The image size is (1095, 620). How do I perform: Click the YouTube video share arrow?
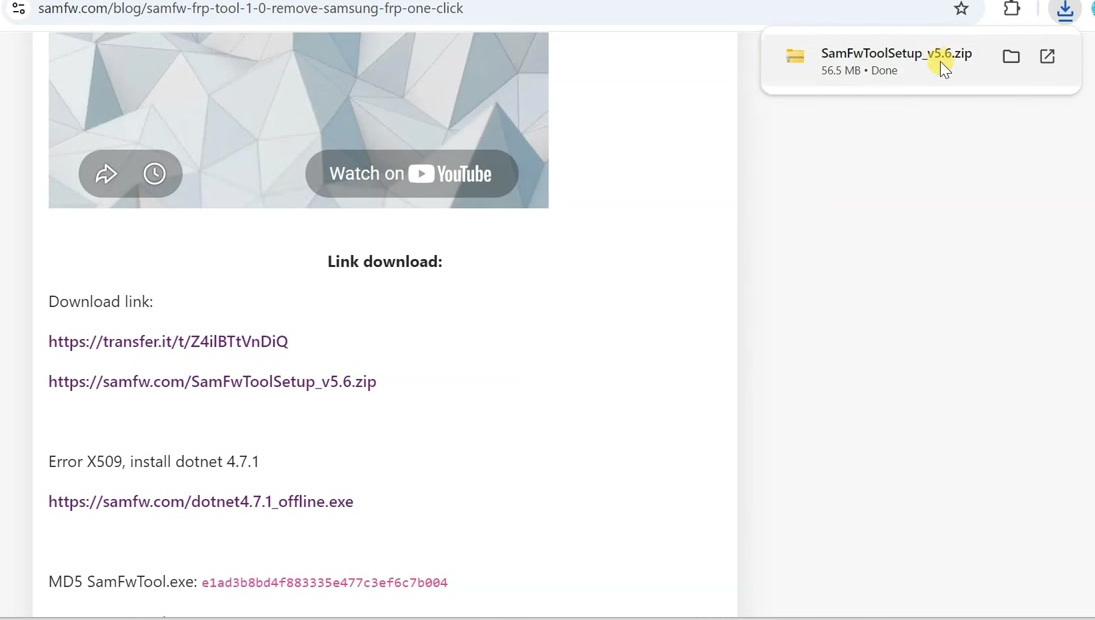coord(106,174)
